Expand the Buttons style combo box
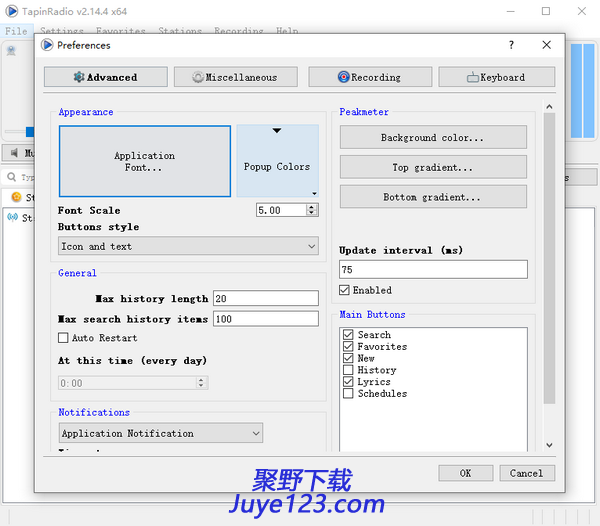 coord(188,246)
